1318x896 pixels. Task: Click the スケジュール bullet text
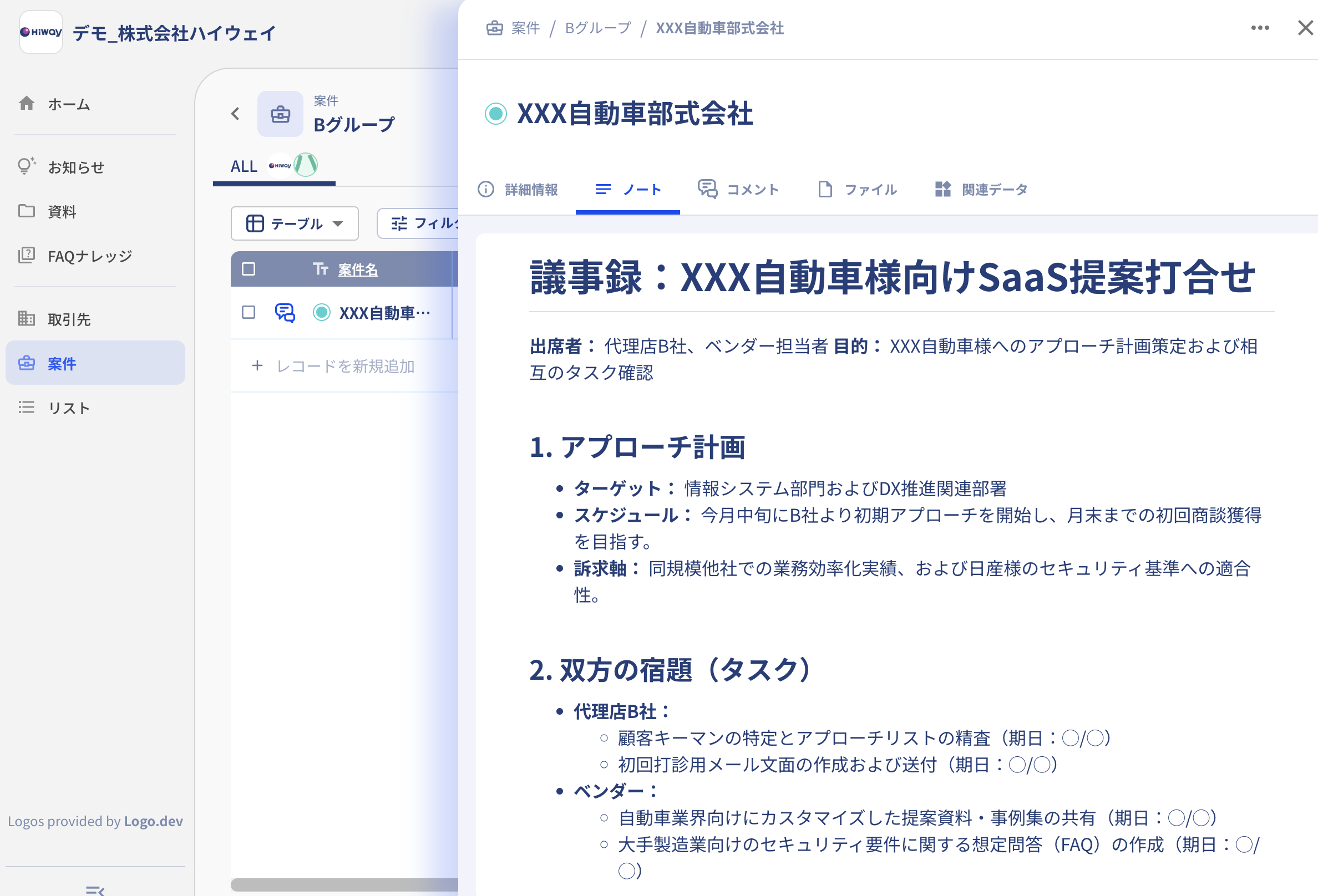pyautogui.click(x=917, y=528)
